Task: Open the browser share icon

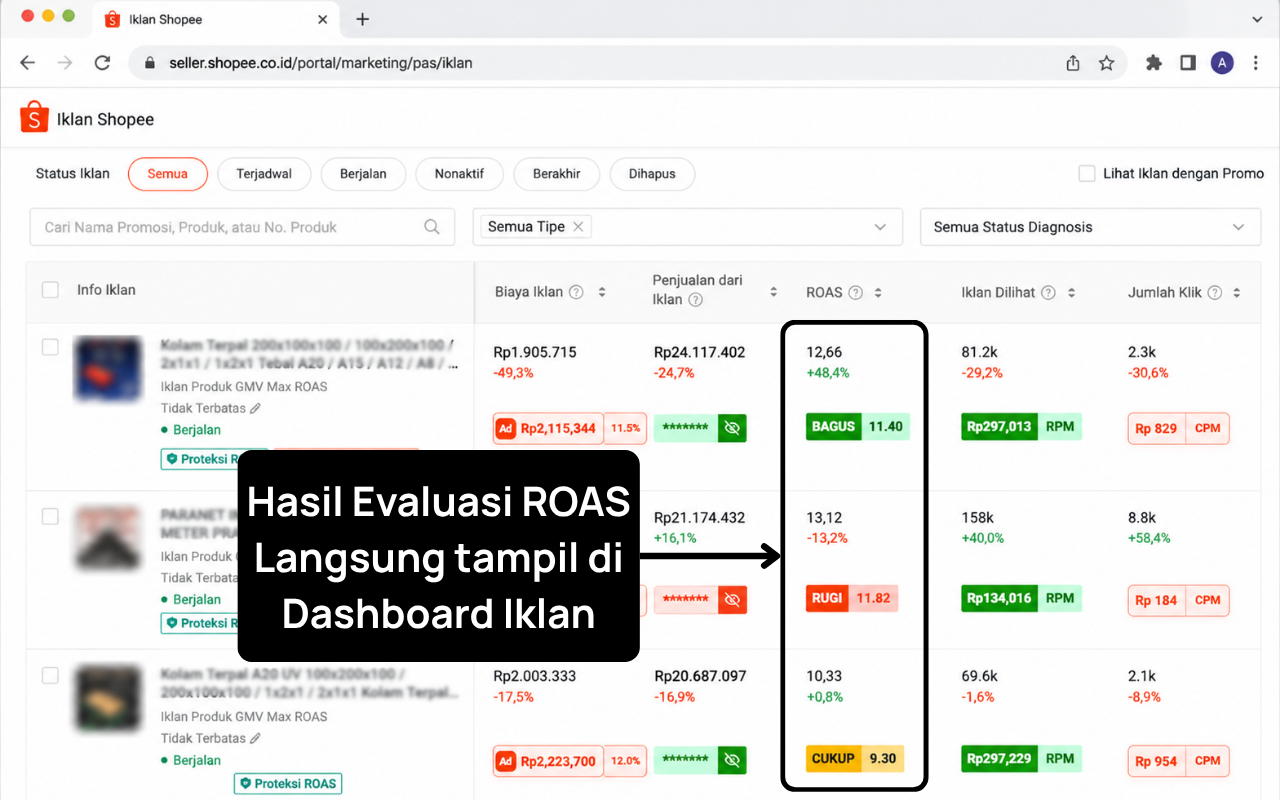Action: point(1073,63)
